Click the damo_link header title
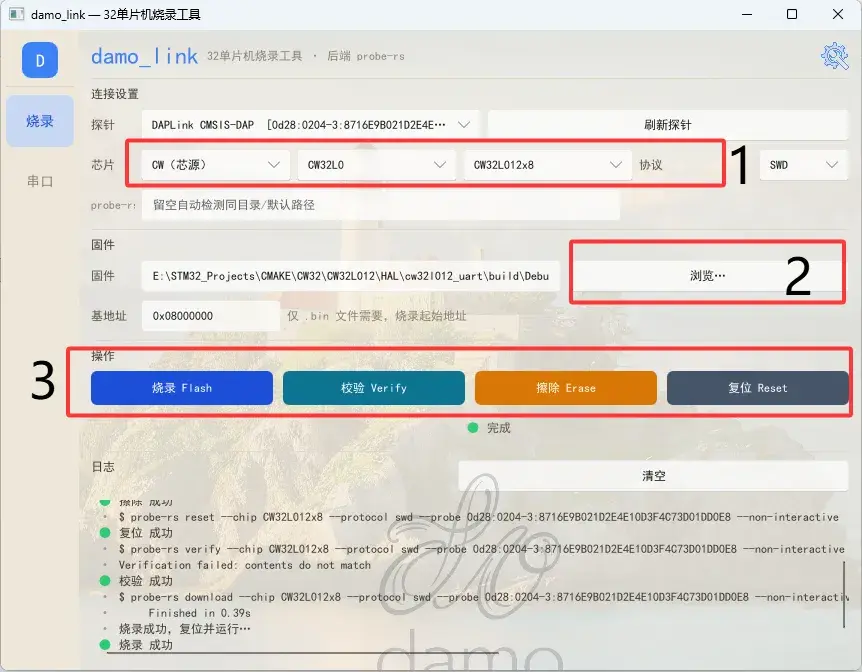862x672 pixels. [144, 56]
